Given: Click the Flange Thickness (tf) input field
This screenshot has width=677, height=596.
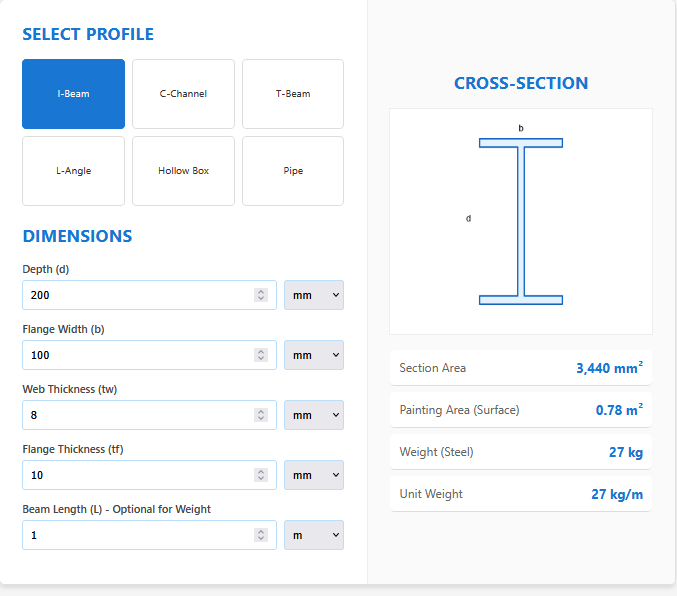Looking at the screenshot, I should point(149,475).
